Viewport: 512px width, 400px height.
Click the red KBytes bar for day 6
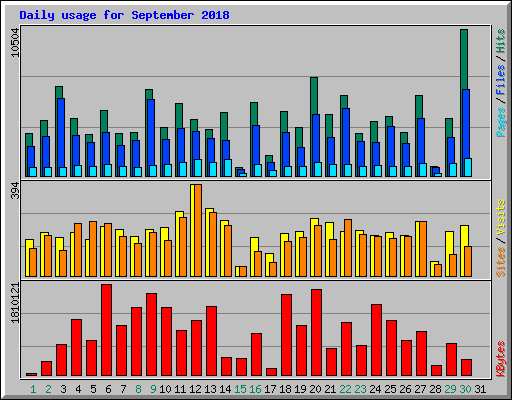106,330
